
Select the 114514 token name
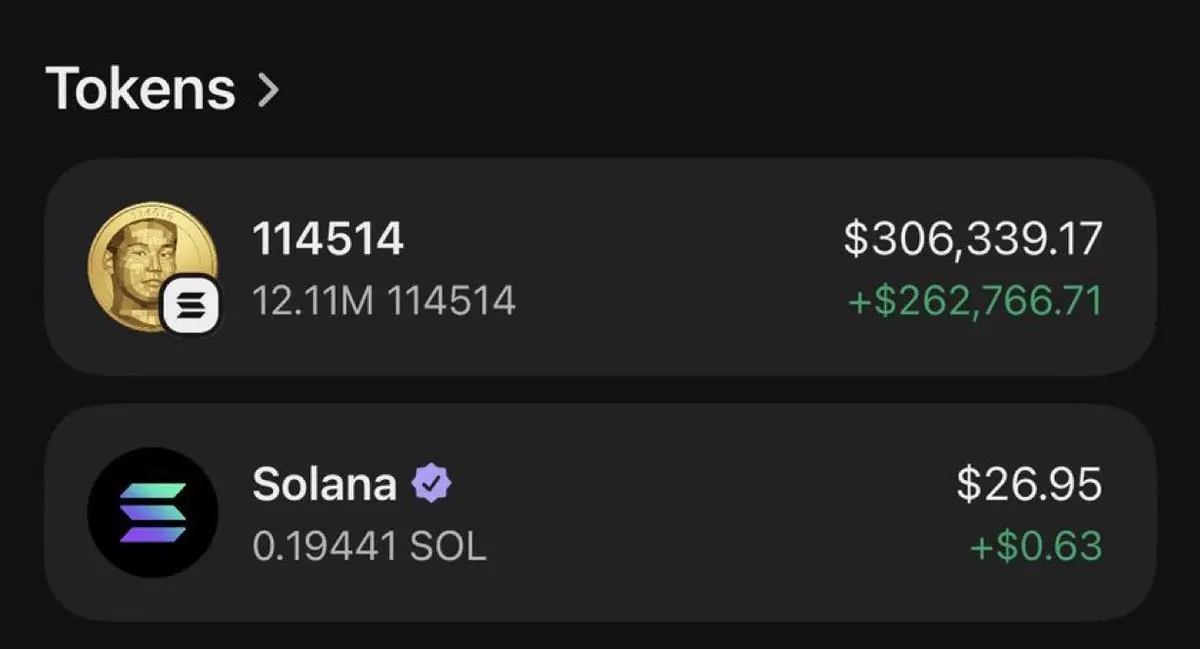click(327, 239)
